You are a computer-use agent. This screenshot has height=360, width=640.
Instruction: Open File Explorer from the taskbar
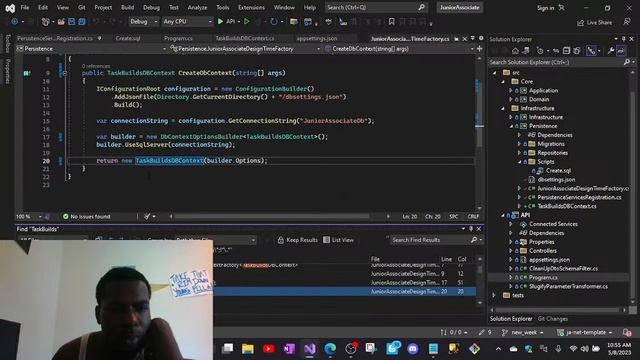247,349
